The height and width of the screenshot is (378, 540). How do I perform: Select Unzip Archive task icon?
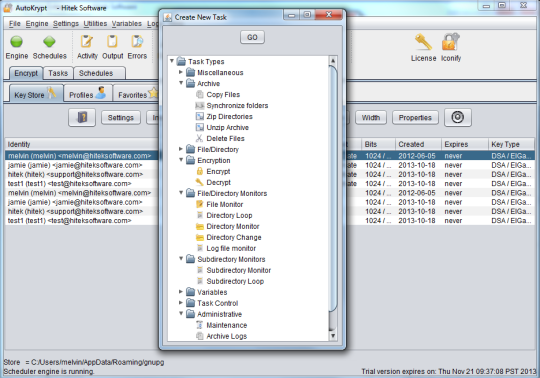click(x=199, y=127)
